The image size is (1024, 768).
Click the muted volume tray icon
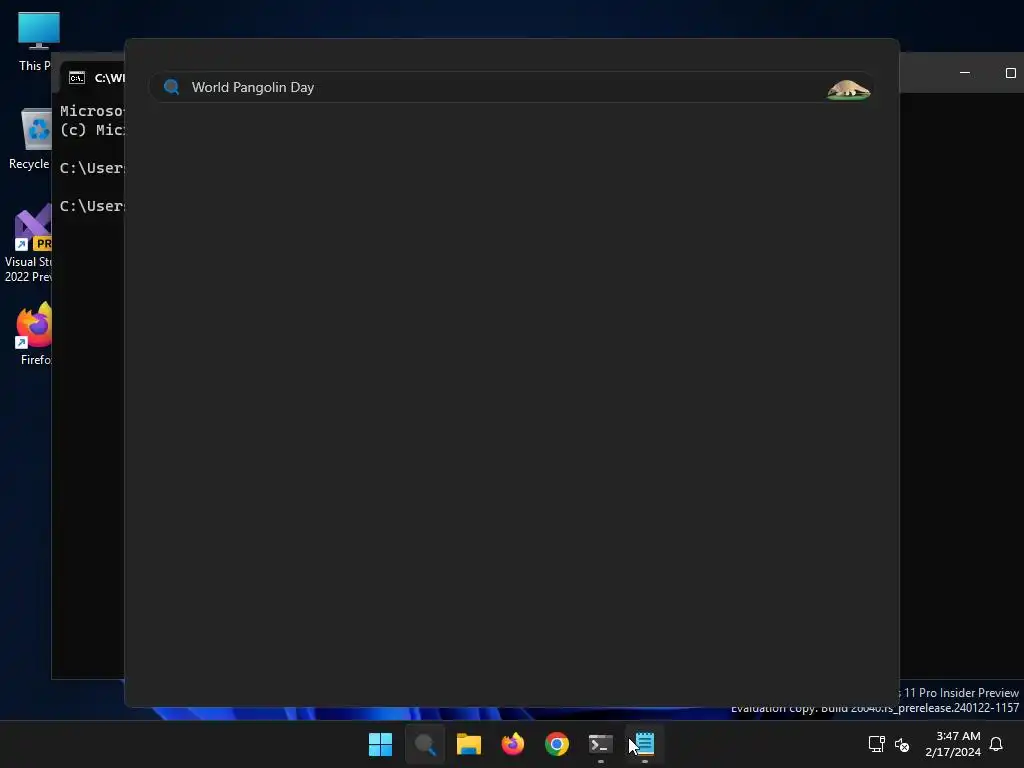point(902,744)
